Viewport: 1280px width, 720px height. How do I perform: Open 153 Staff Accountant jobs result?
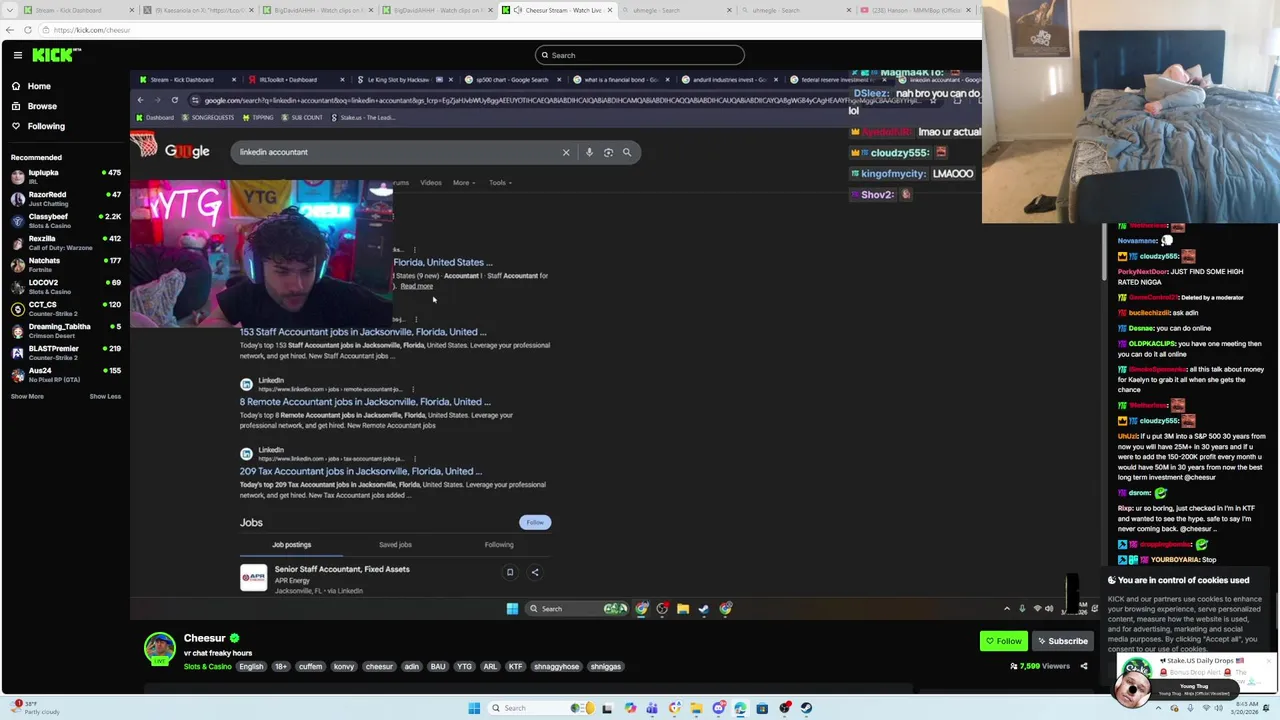(363, 332)
